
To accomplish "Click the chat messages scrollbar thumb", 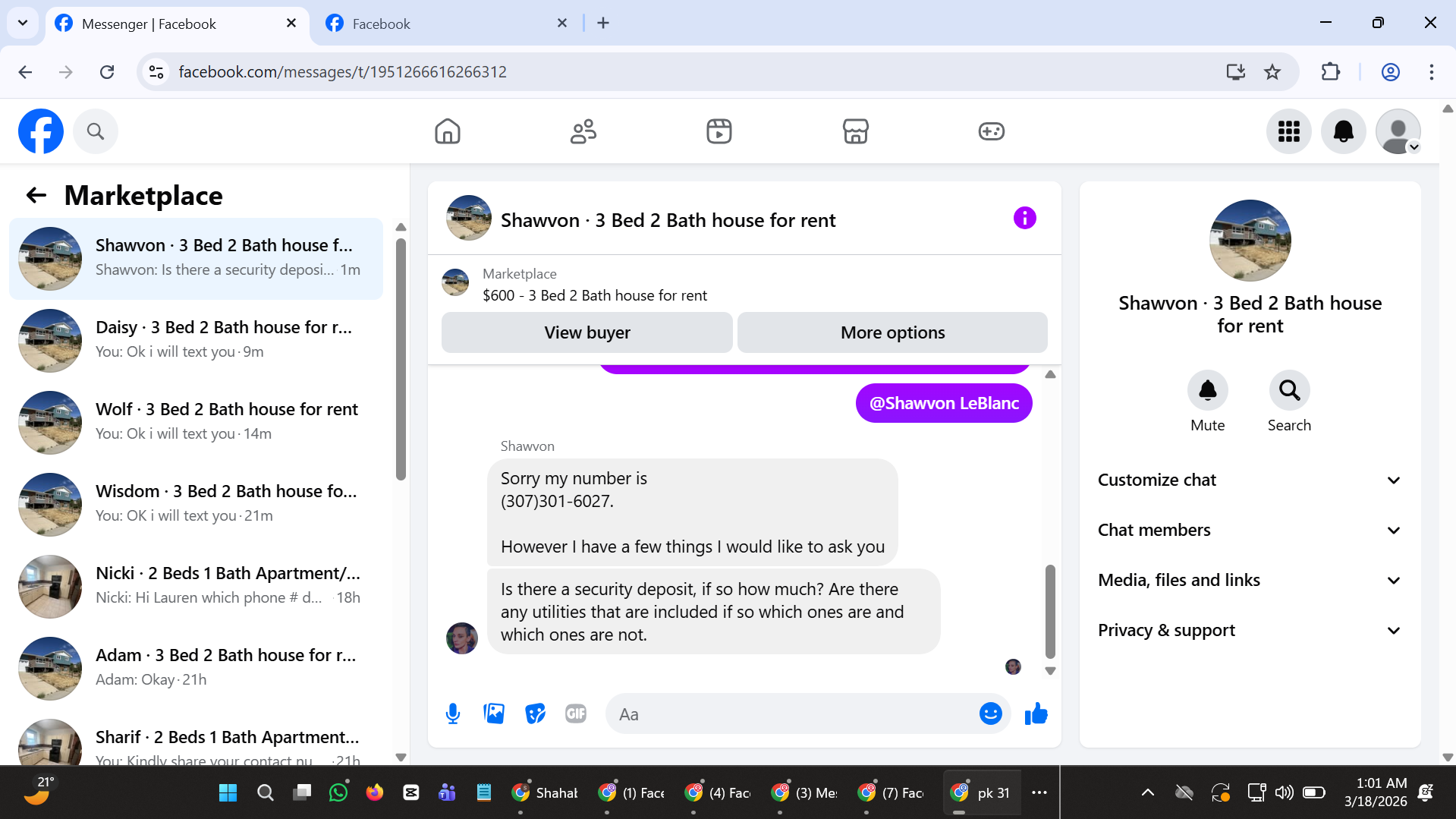I will point(1050,611).
